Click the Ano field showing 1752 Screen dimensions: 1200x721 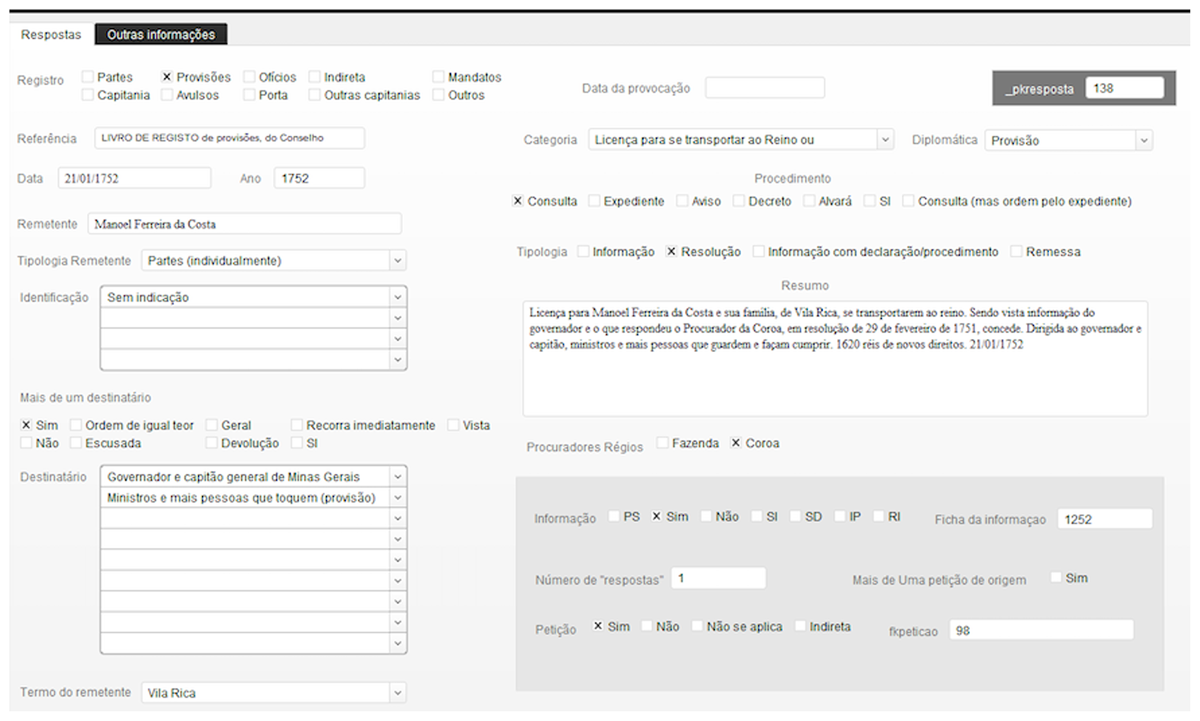pyautogui.click(x=319, y=178)
